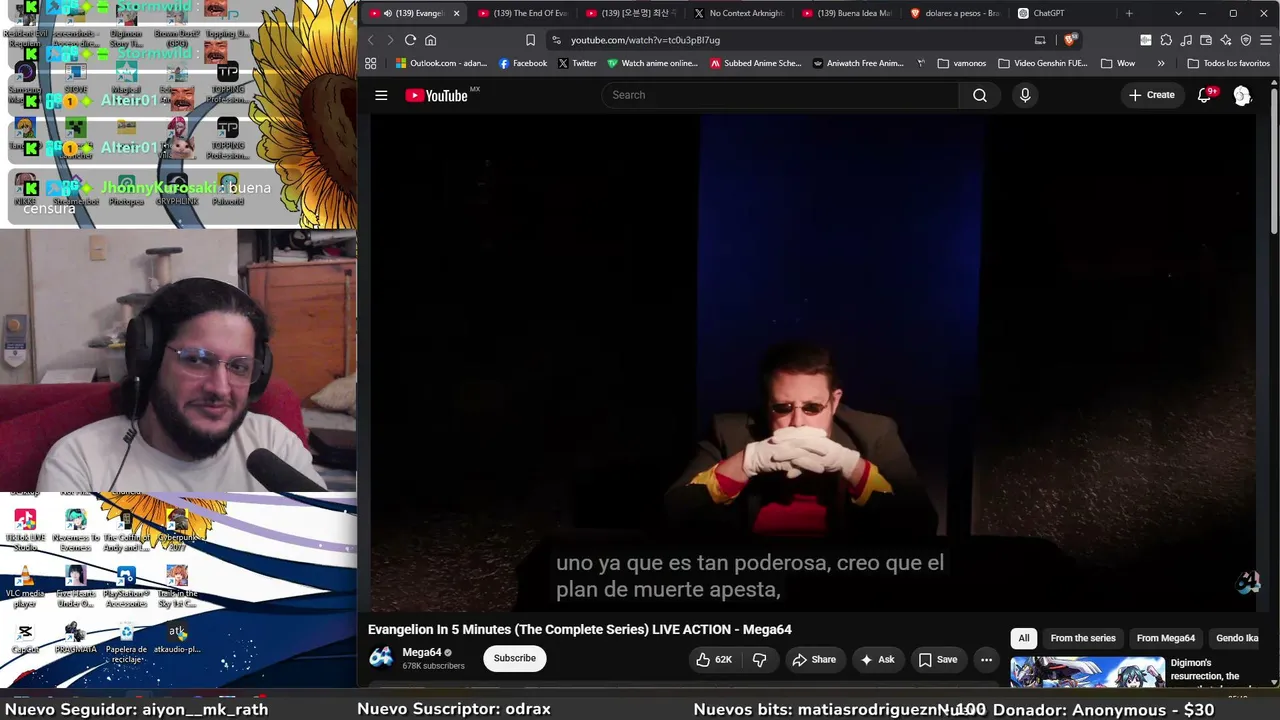Focus the browser address bar URL
1280x720 pixels.
point(645,40)
